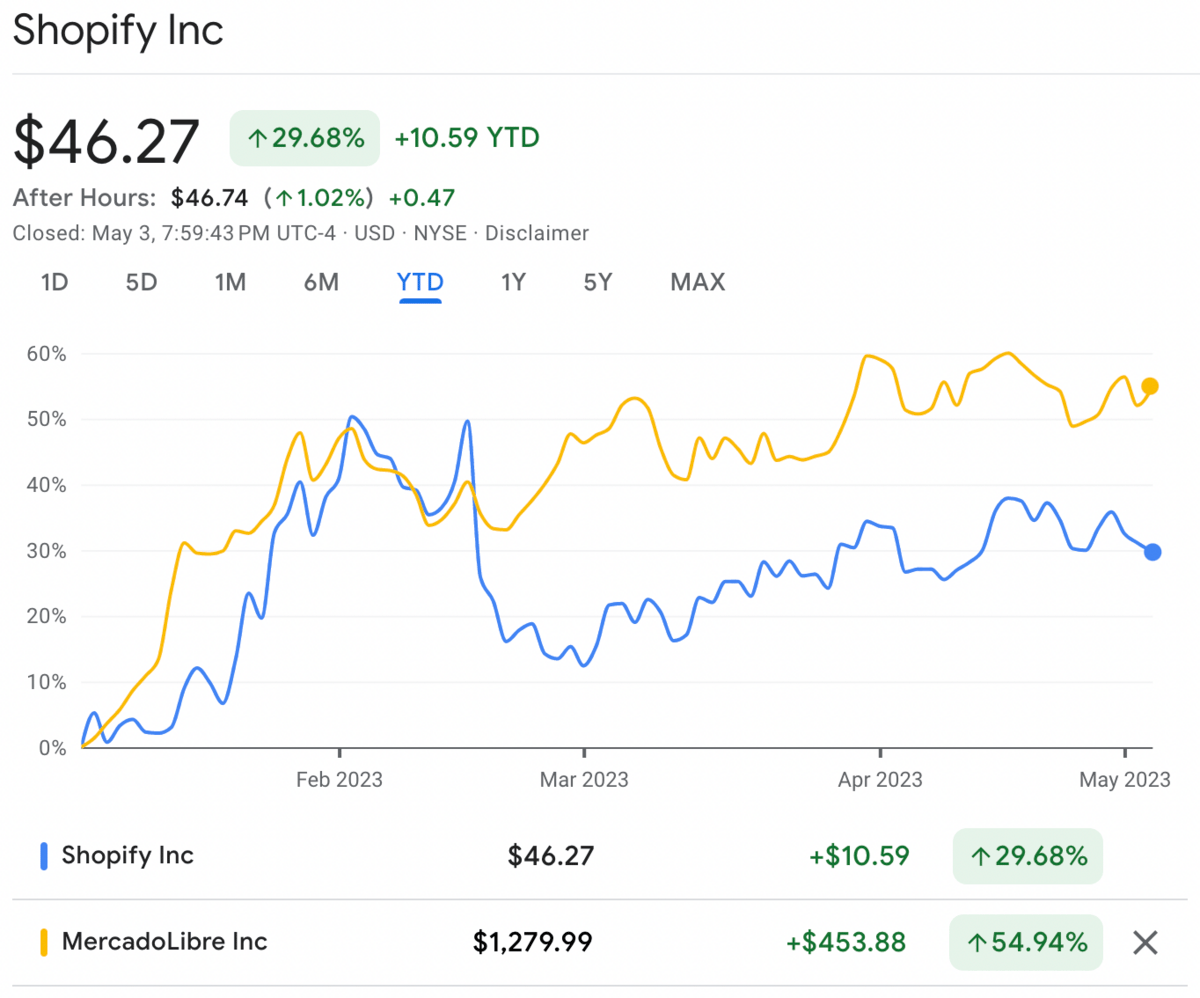
Task: Click the yellow MercadoLibre color swatch in legend
Action: pyautogui.click(x=44, y=942)
